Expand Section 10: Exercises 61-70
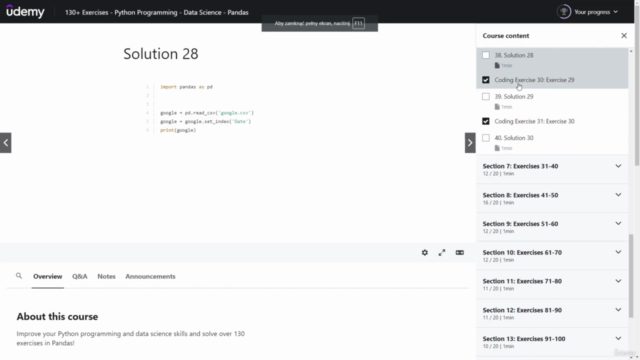Screen dimensions: 640x360 552,256
